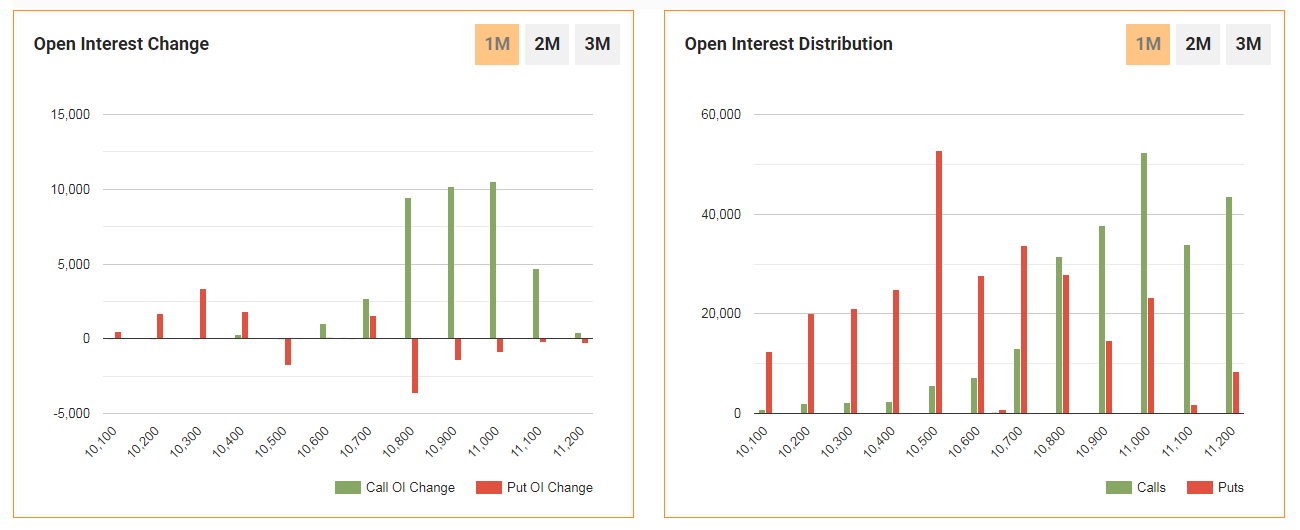Switch Open Interest Change to 2M
1300x530 pixels.
[x=547, y=44]
